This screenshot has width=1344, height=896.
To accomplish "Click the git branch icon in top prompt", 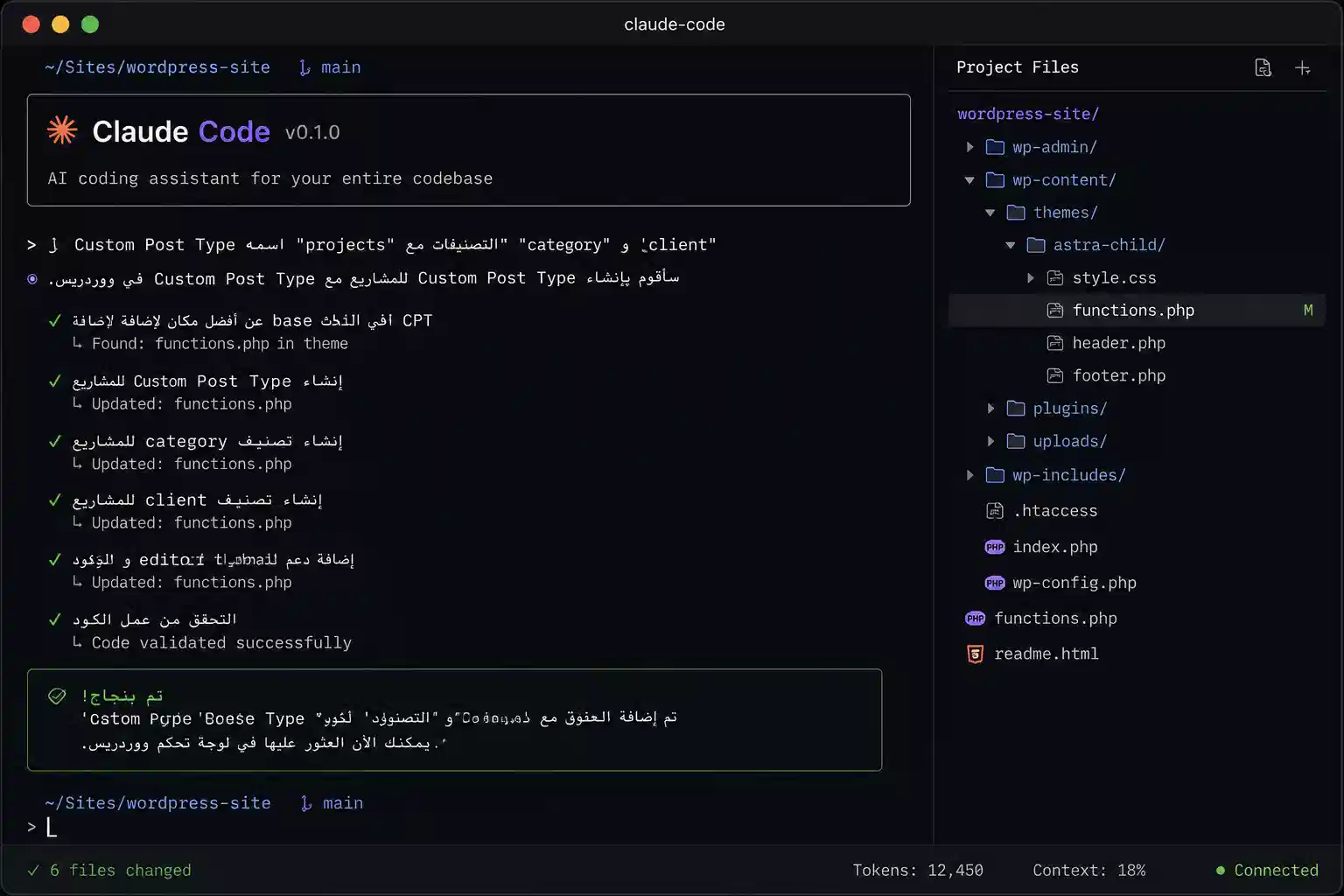I will click(x=304, y=67).
